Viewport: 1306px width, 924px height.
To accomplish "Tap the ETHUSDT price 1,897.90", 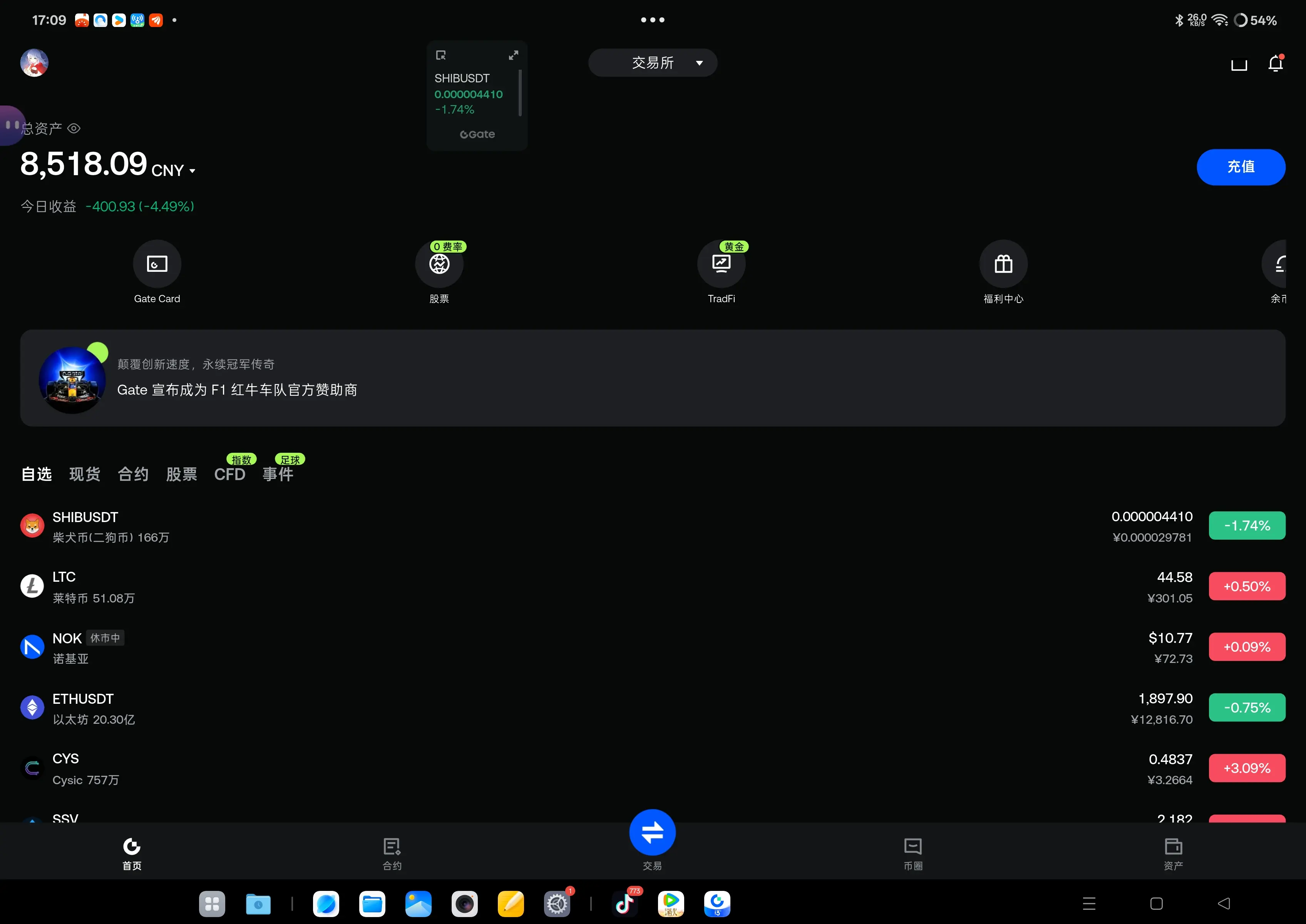I will 1165,699.
